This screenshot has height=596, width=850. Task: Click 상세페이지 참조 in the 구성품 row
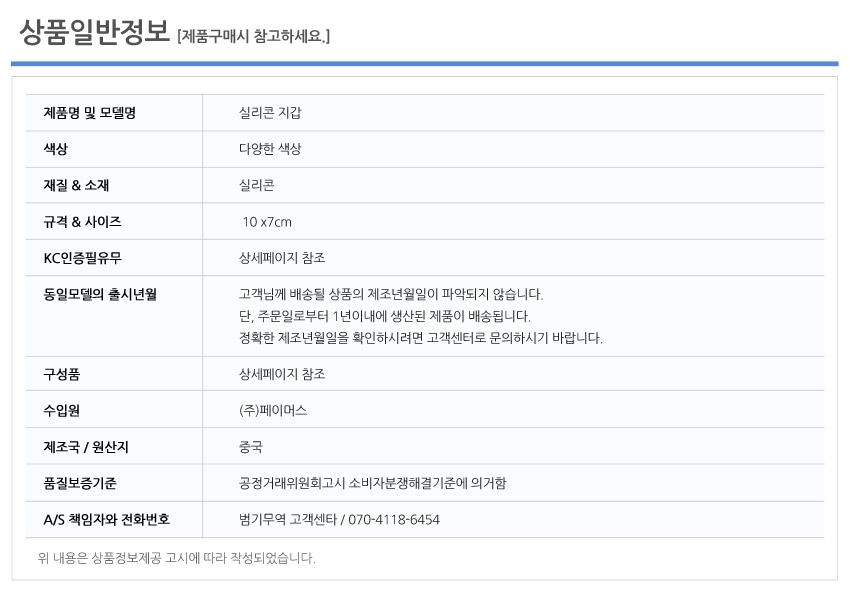coord(282,374)
